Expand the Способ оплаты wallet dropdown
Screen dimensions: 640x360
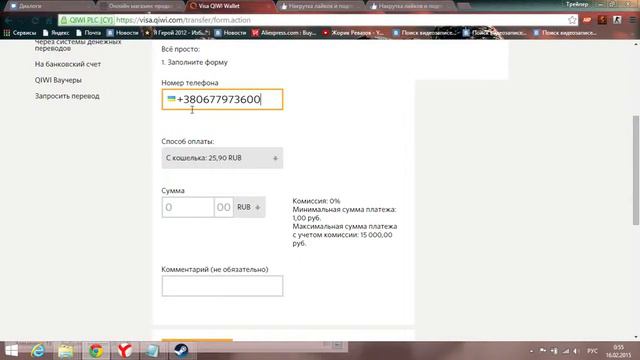point(222,158)
